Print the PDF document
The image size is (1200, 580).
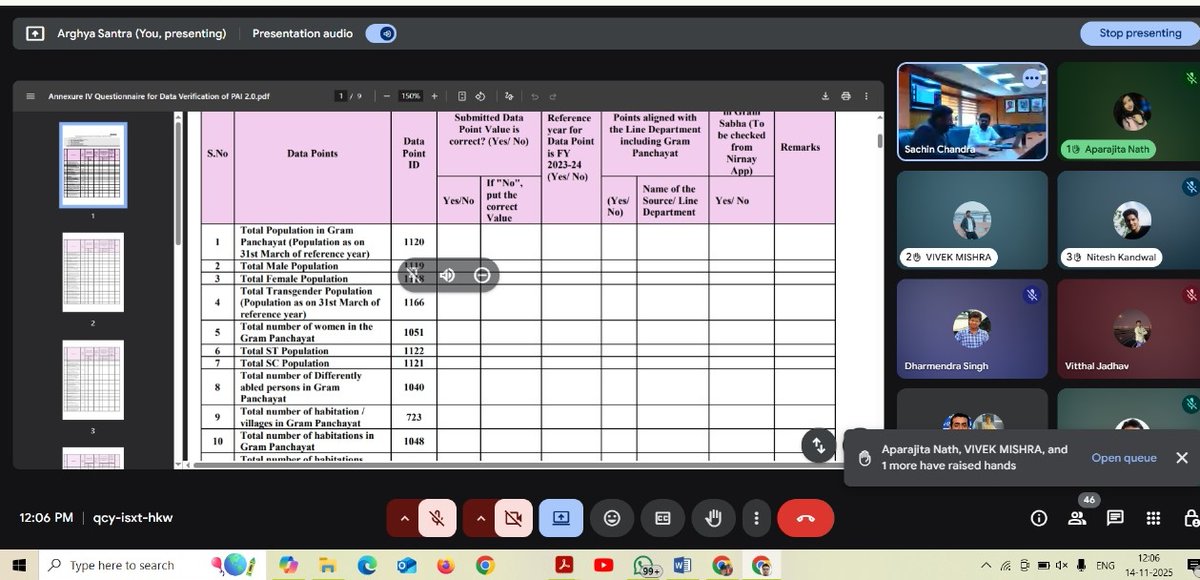click(x=845, y=95)
